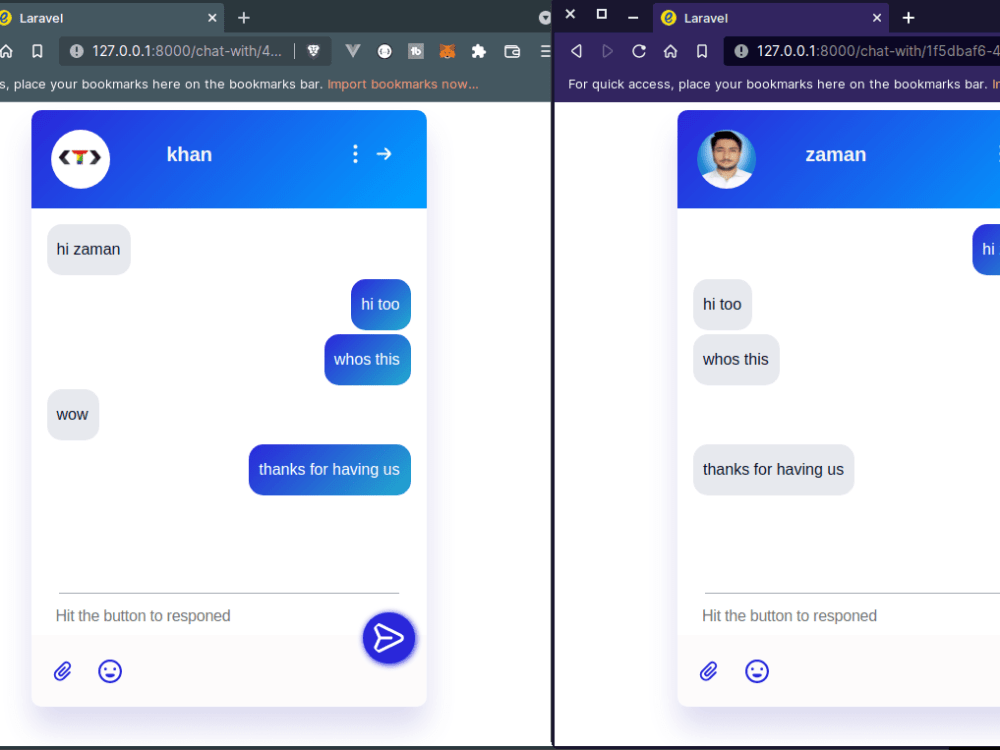Click the attachment paperclip in zaman chat
The width and height of the screenshot is (1000, 750).
coord(709,671)
